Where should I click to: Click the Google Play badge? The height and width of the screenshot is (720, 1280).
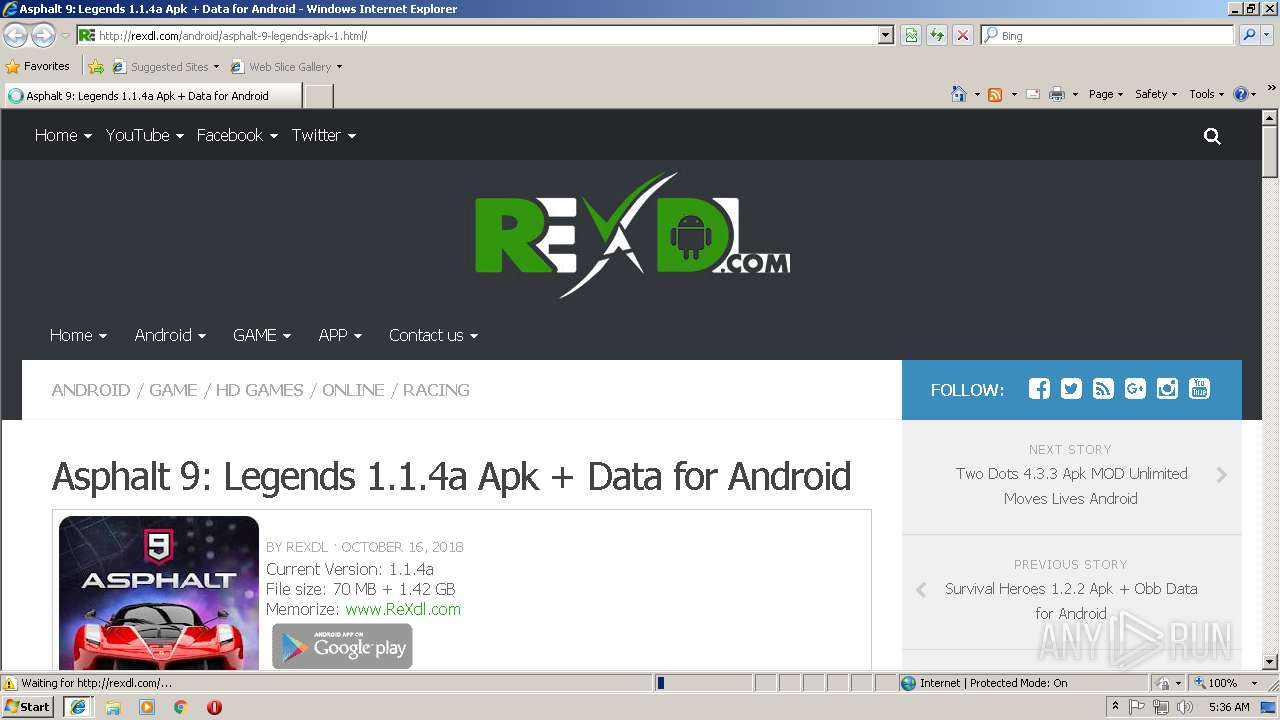click(342, 646)
